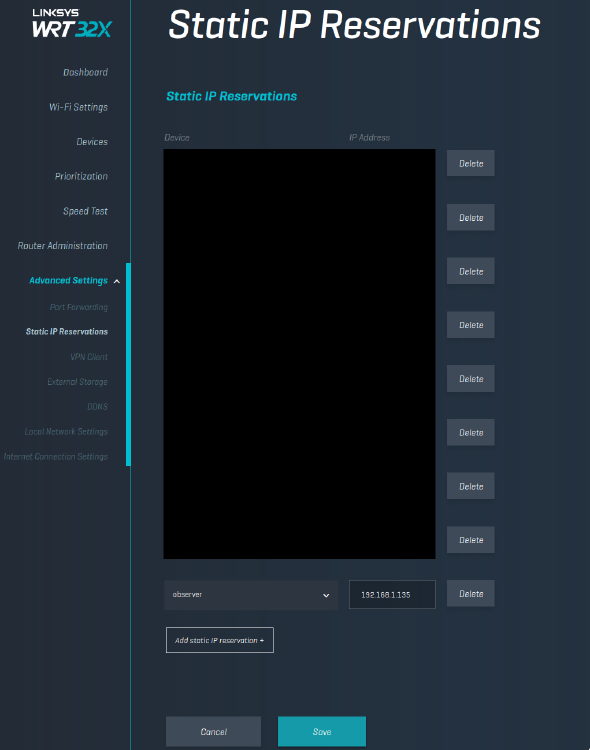This screenshot has height=750, width=590.
Task: Edit the 192.168.1.135 IP address field
Action: pos(392,595)
